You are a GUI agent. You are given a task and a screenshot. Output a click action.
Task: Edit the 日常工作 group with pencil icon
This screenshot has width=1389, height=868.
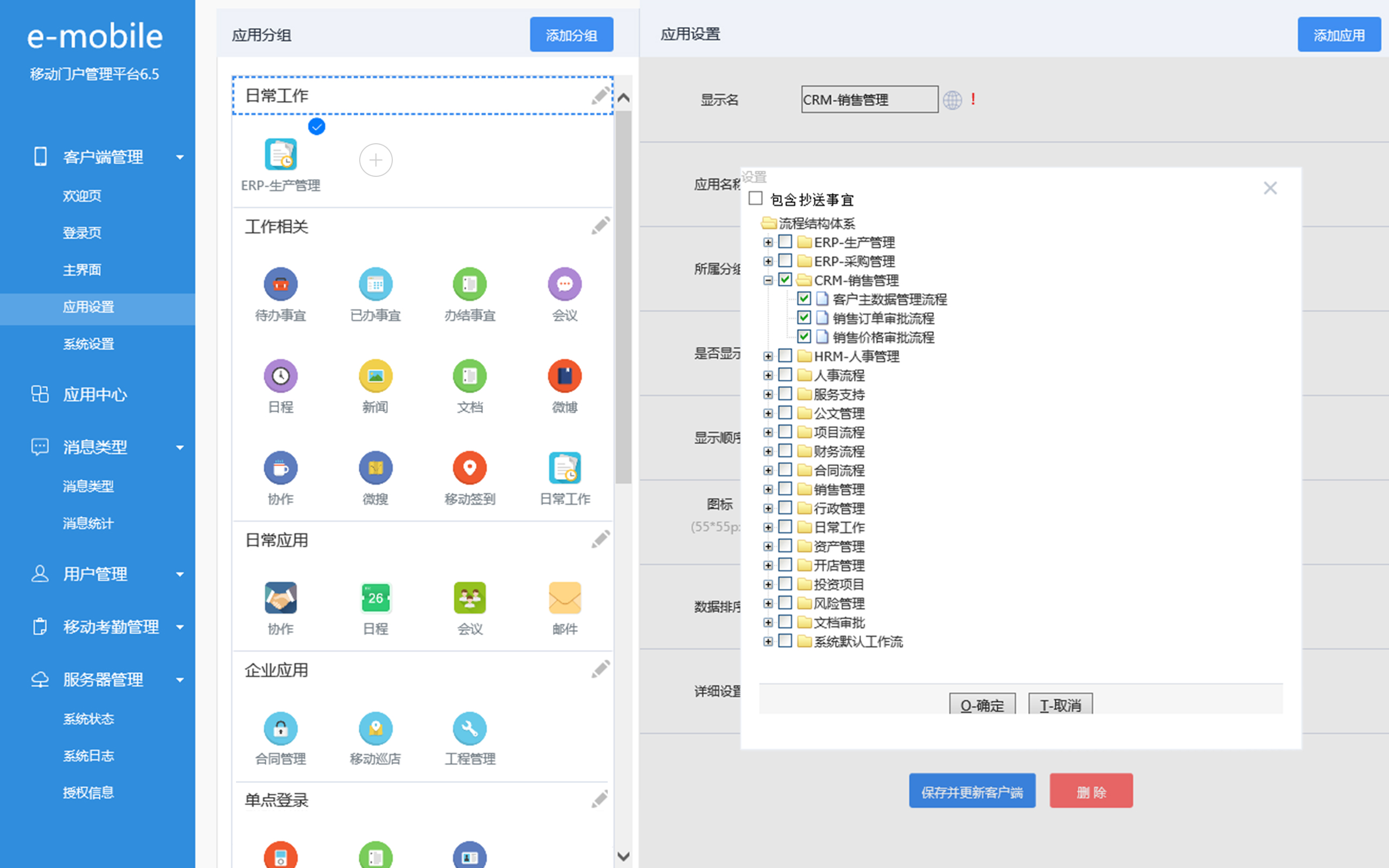601,96
